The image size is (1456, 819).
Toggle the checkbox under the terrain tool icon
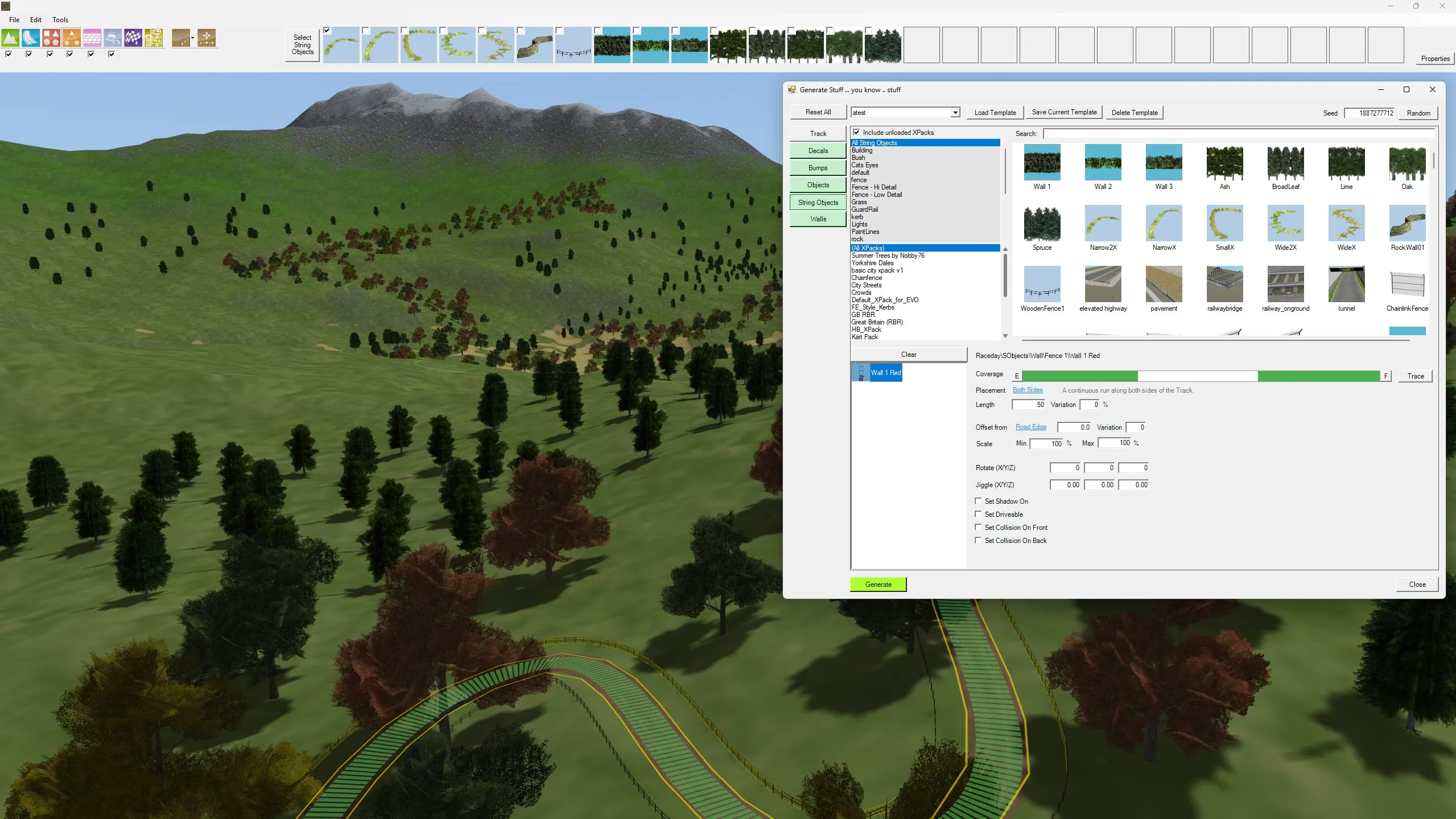coord(9,54)
